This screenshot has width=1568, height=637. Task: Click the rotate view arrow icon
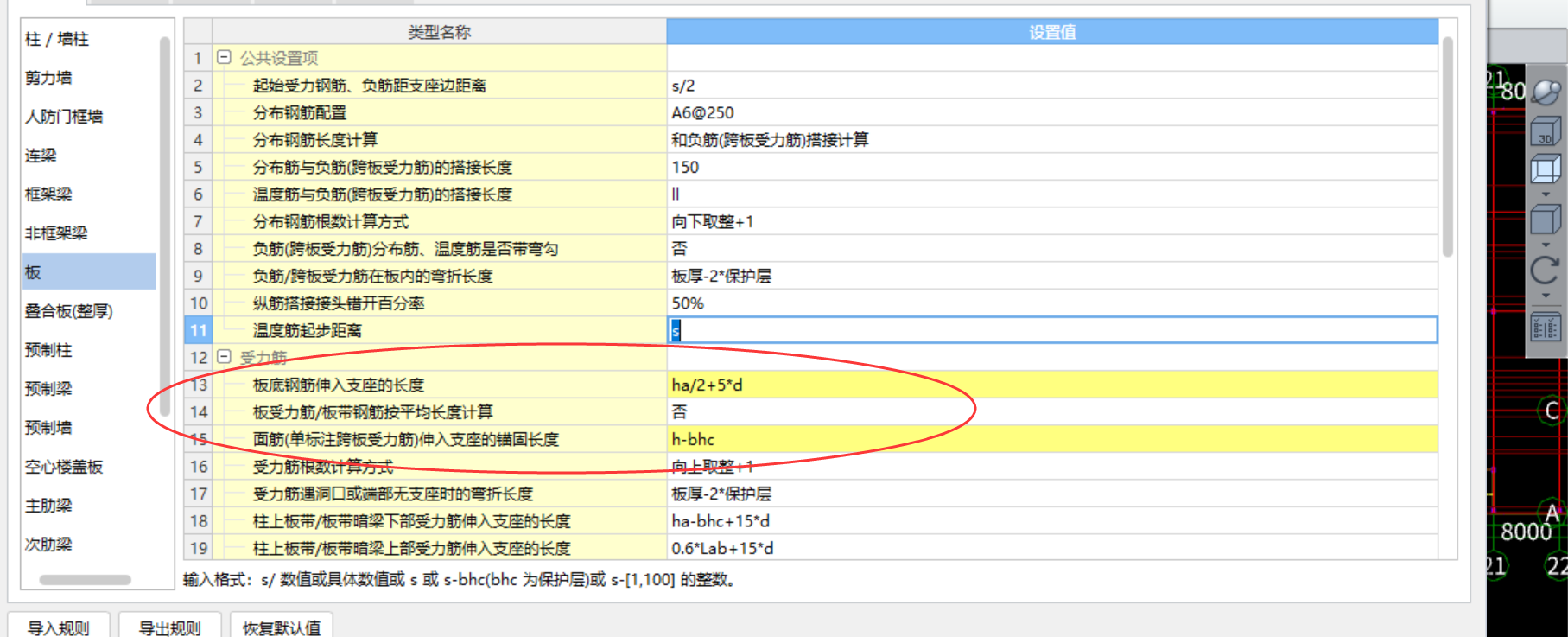1546,271
